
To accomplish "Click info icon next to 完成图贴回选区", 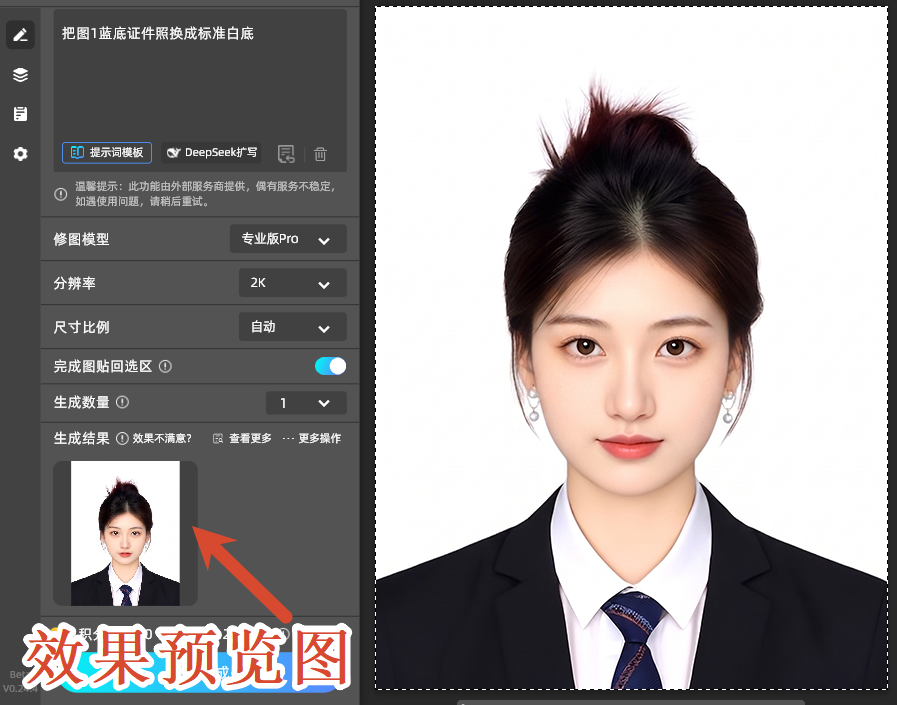I will click(165, 366).
